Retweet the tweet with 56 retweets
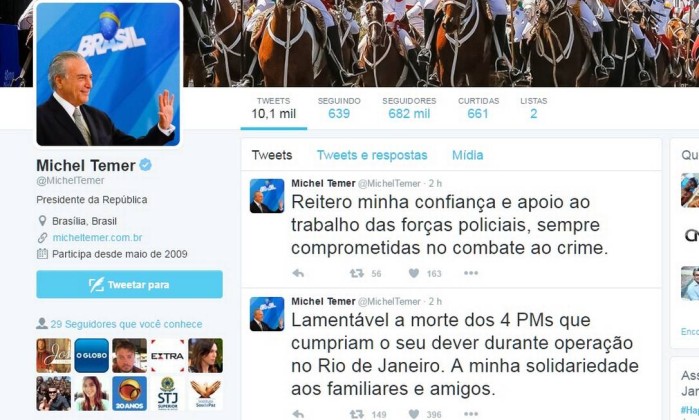Screen dimensions: 699x420 tap(357, 273)
